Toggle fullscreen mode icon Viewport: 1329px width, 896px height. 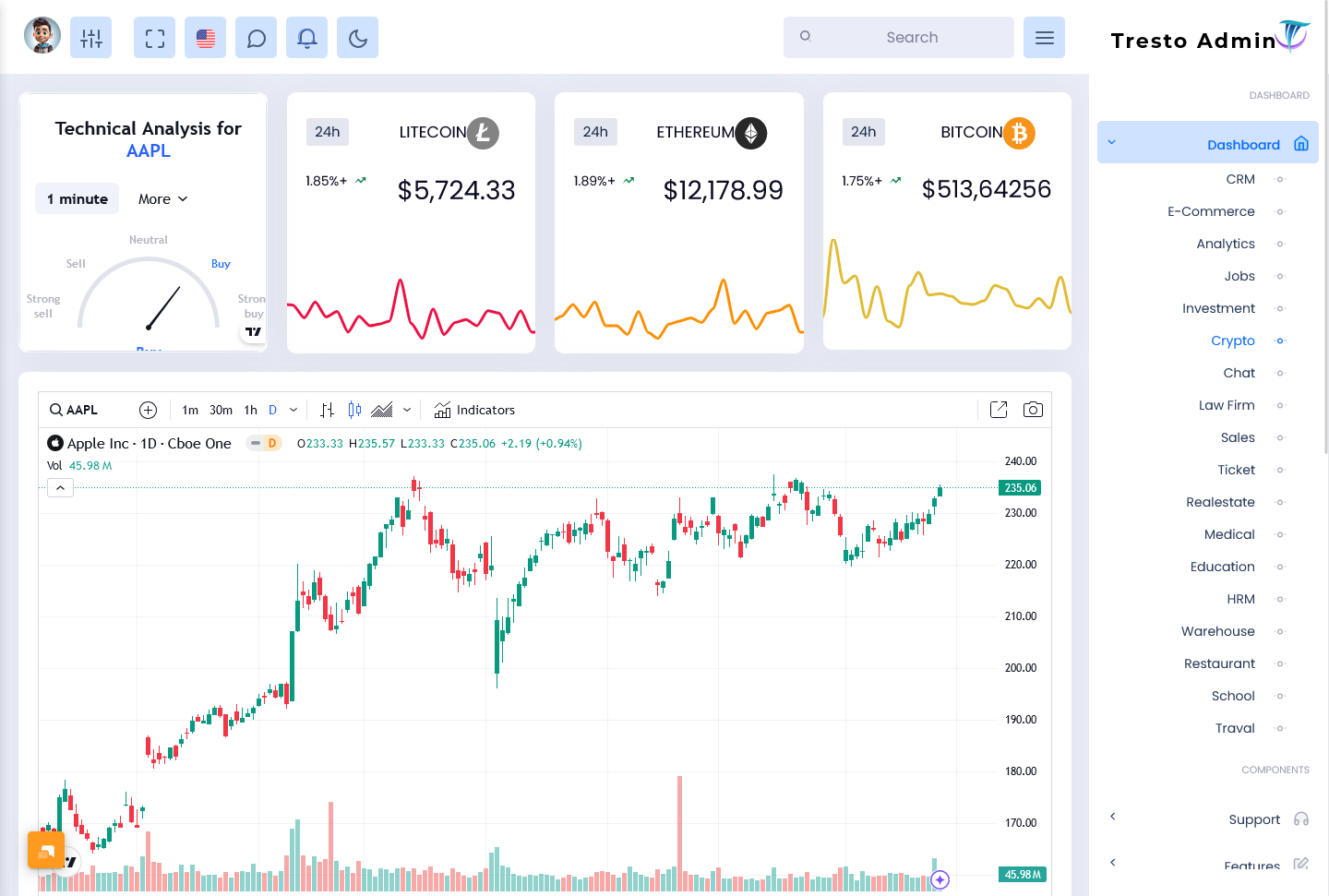154,38
